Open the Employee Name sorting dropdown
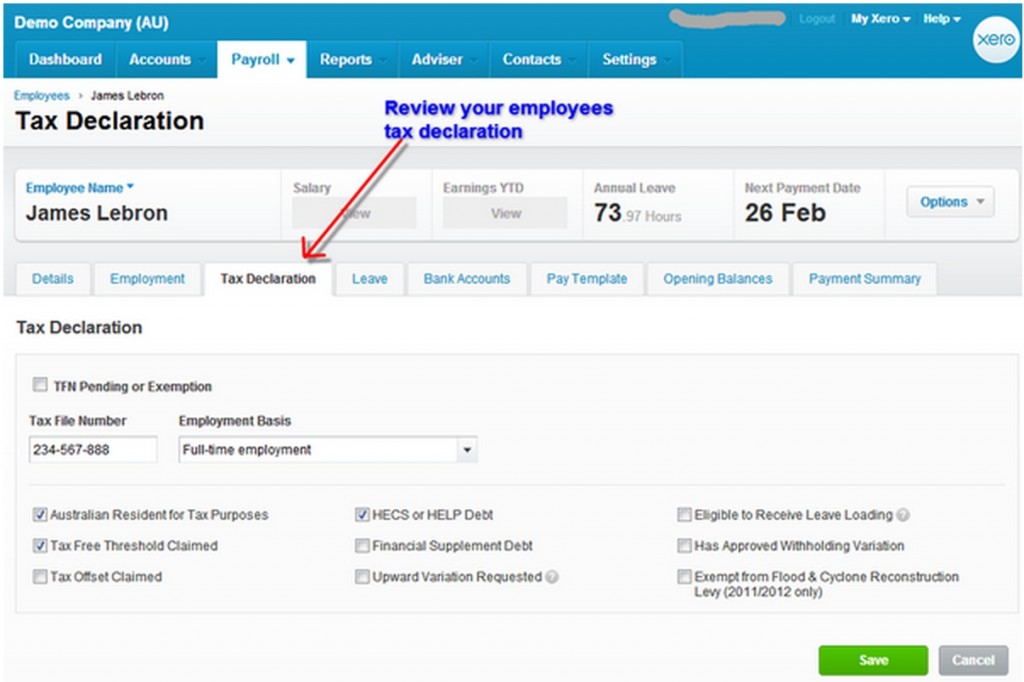1024x682 pixels. 80,187
